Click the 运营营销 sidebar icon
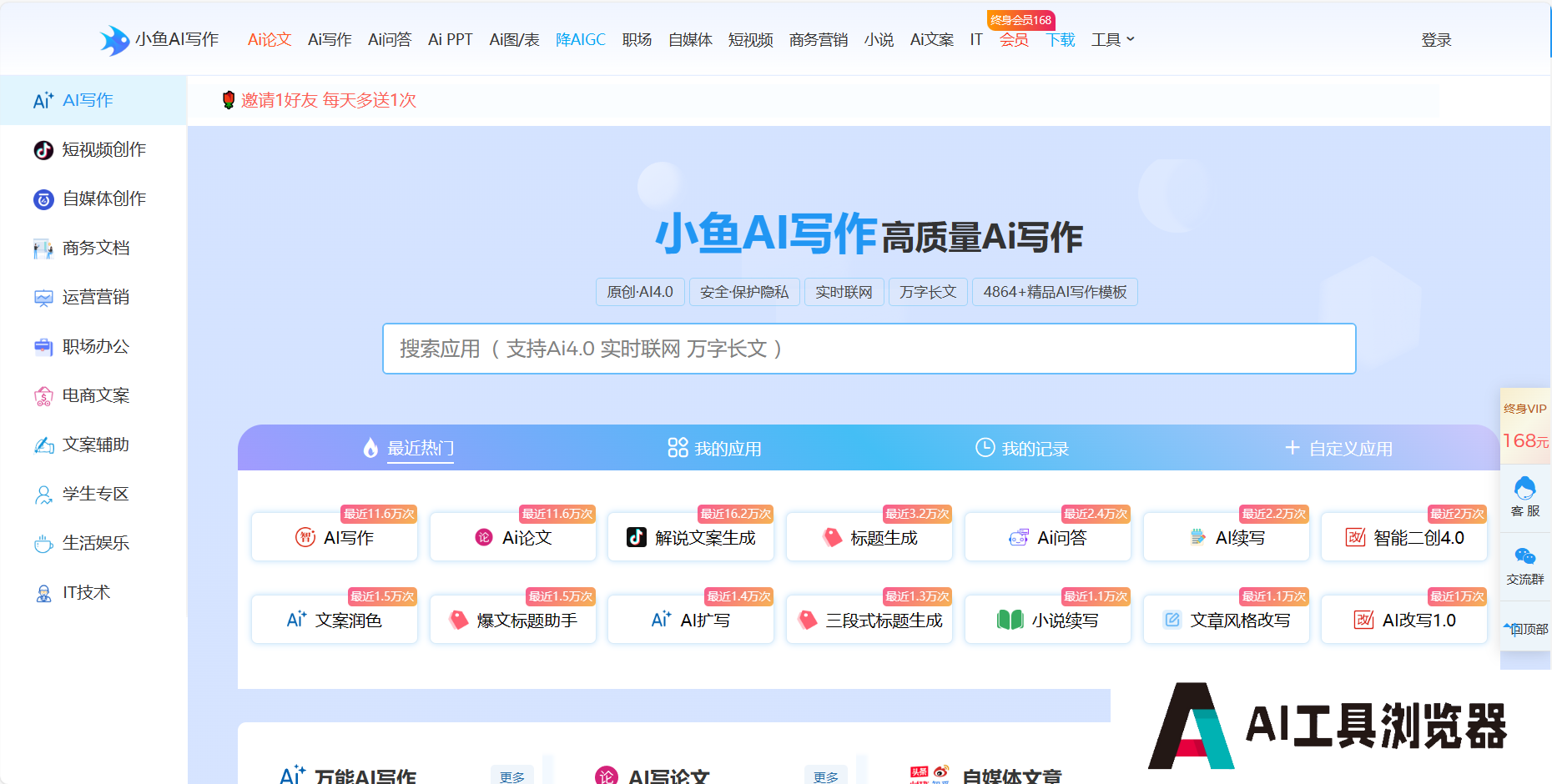 point(43,298)
